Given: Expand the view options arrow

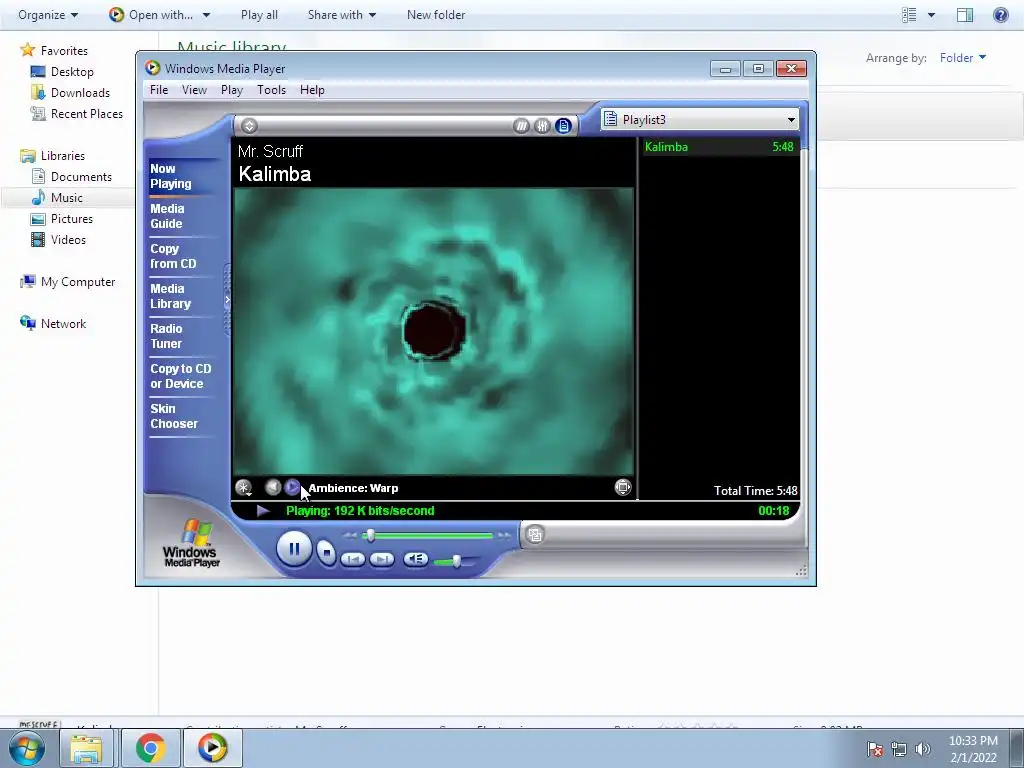Looking at the screenshot, I should (x=931, y=14).
